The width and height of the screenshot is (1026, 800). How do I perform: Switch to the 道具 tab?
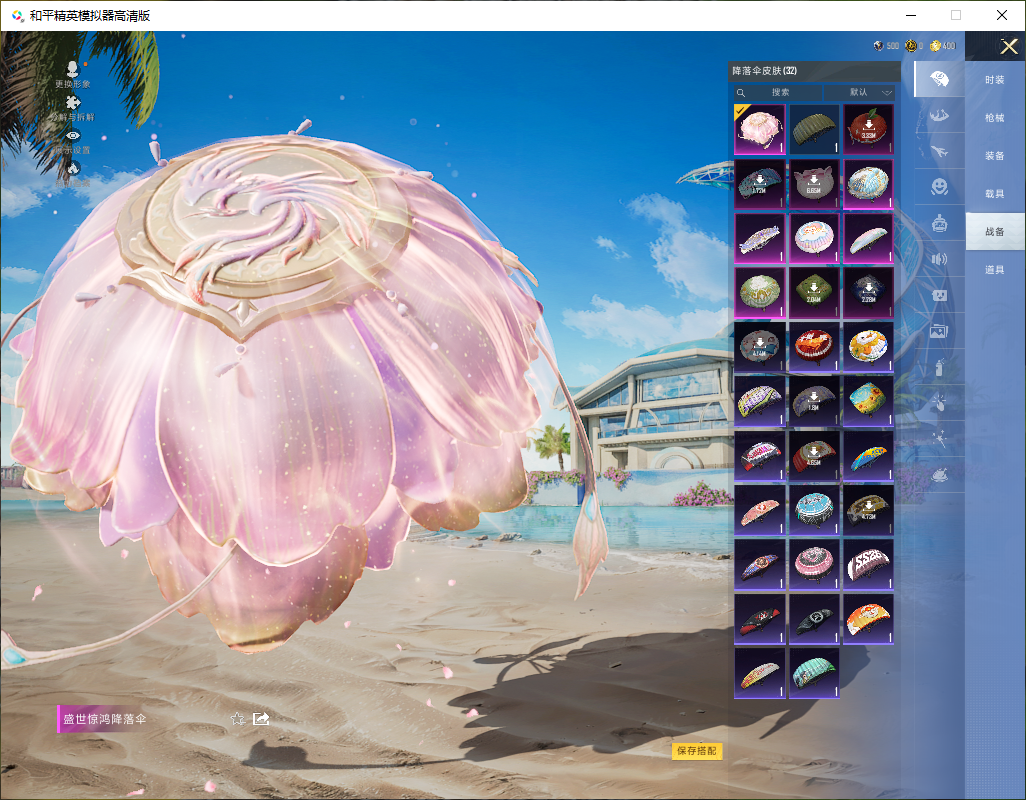[x=995, y=270]
